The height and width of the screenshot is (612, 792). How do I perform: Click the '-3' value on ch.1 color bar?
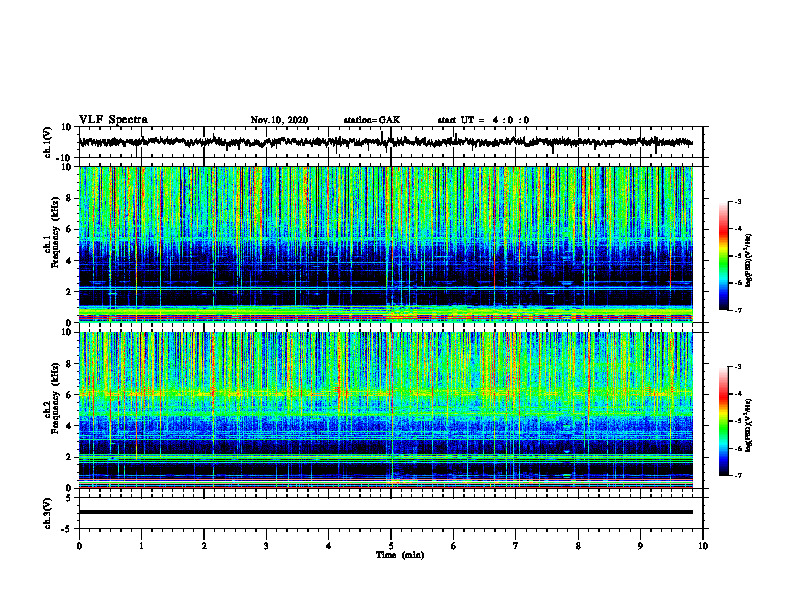pyautogui.click(x=738, y=202)
